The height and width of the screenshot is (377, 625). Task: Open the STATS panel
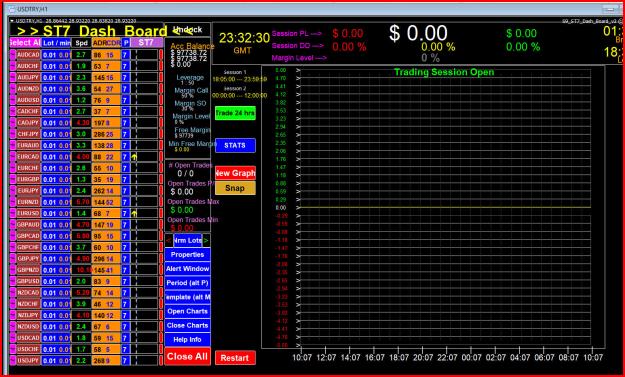point(235,145)
